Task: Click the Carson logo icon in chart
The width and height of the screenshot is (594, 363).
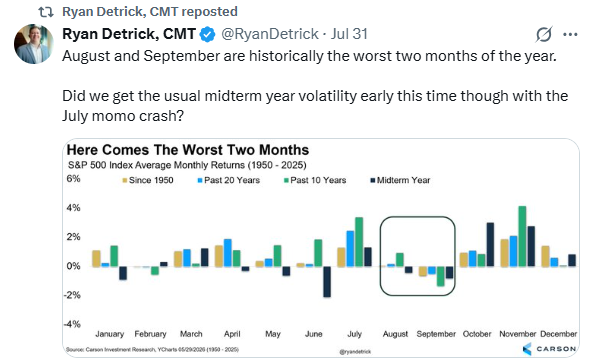Action: click(x=527, y=349)
